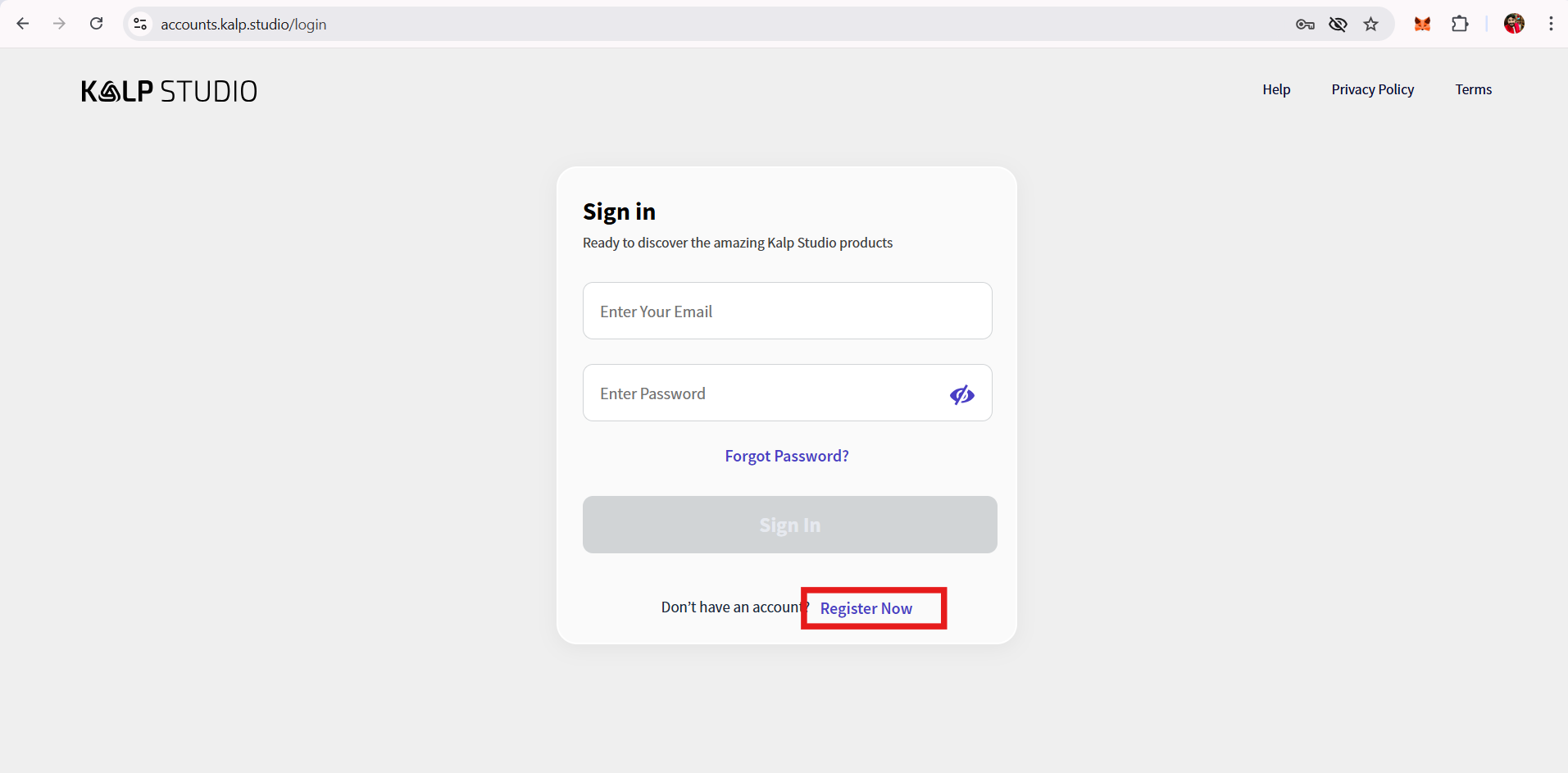Open the site information icon
Screen dimensions: 1568x773
click(x=141, y=24)
